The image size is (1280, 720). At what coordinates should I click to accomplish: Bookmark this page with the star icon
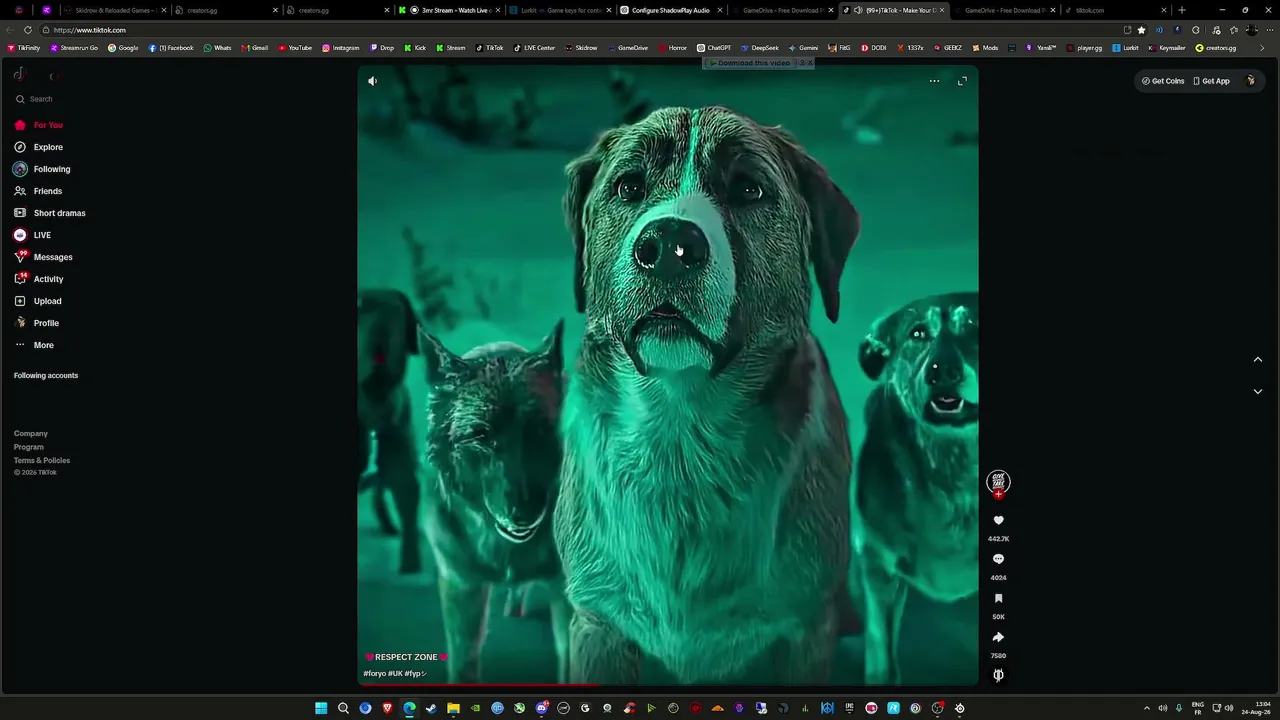pyautogui.click(x=1141, y=30)
